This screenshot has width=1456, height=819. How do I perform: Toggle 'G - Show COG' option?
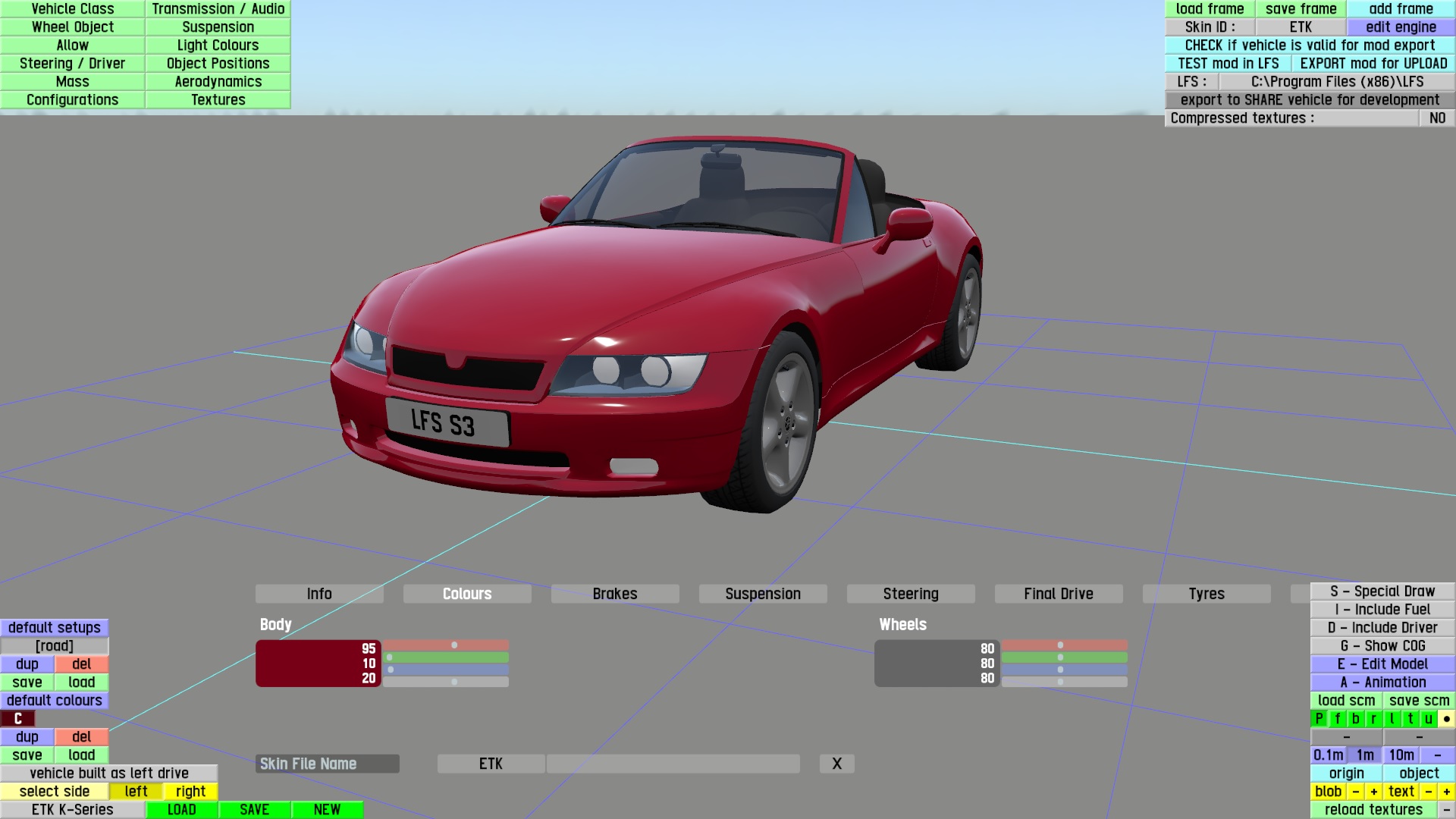(1382, 645)
